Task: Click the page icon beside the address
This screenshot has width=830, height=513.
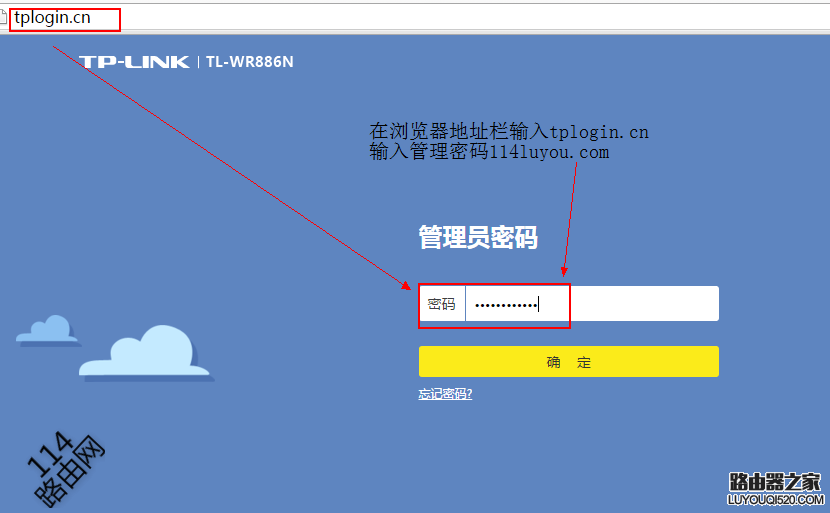Action: click(4, 18)
